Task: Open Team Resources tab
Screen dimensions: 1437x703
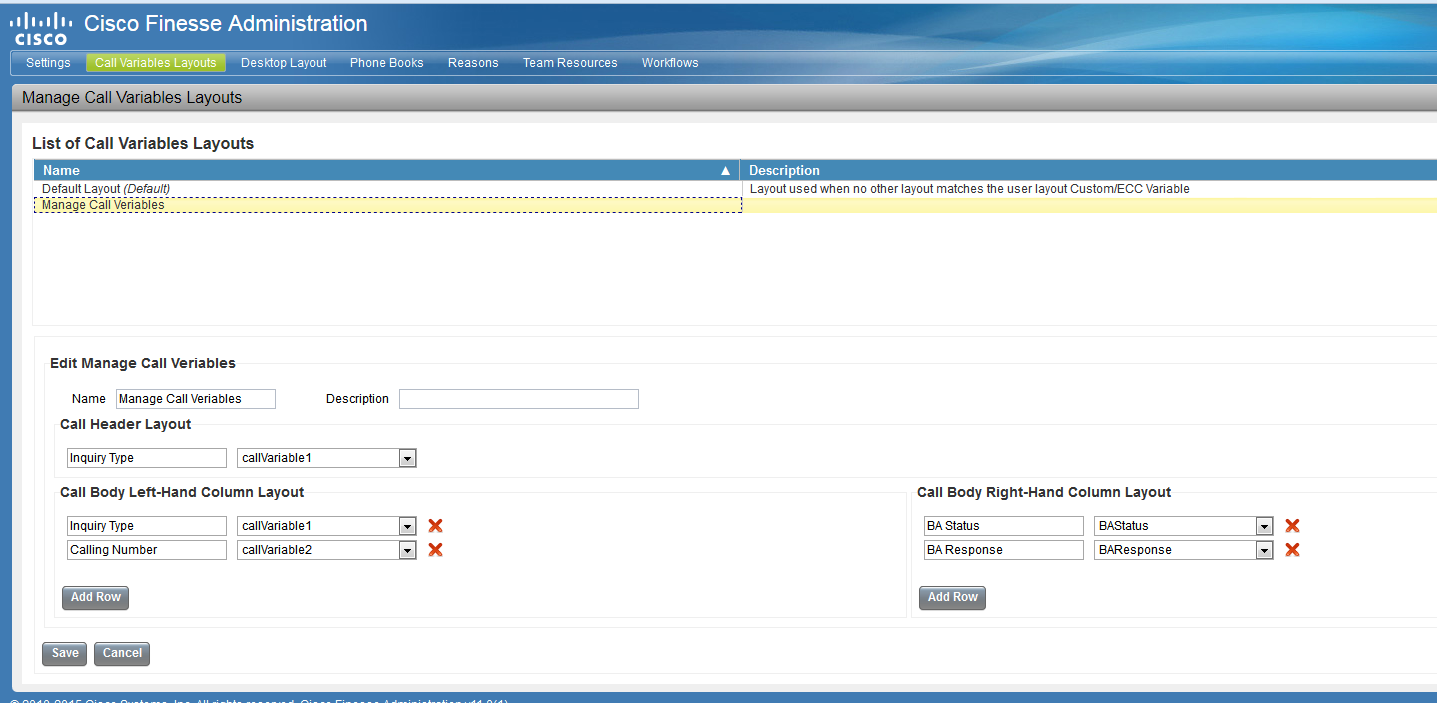Action: (570, 63)
